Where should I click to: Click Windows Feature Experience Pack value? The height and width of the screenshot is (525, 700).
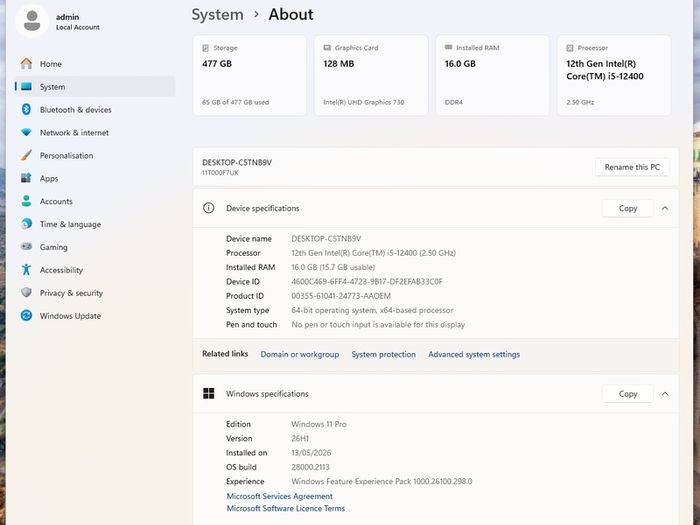point(382,481)
